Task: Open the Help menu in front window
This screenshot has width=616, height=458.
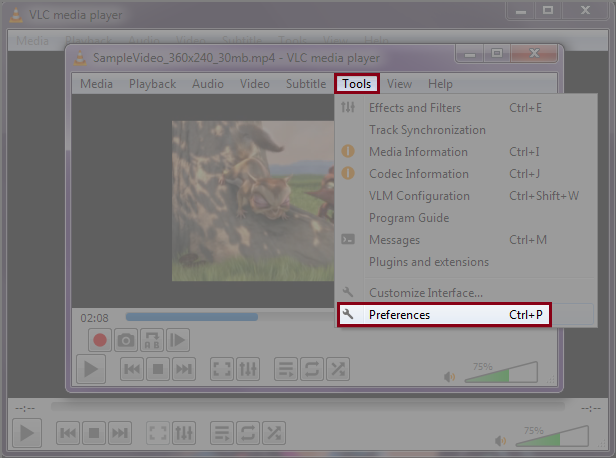Action: 440,84
